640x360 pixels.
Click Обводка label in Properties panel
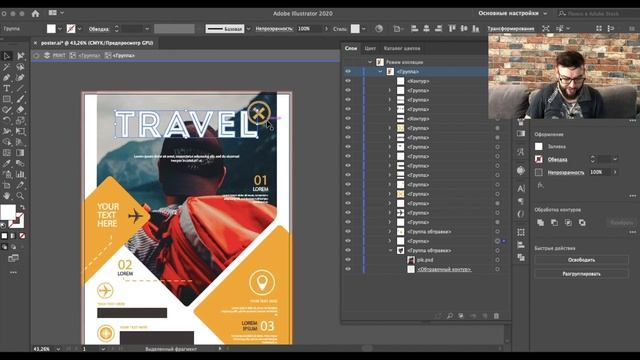click(557, 160)
